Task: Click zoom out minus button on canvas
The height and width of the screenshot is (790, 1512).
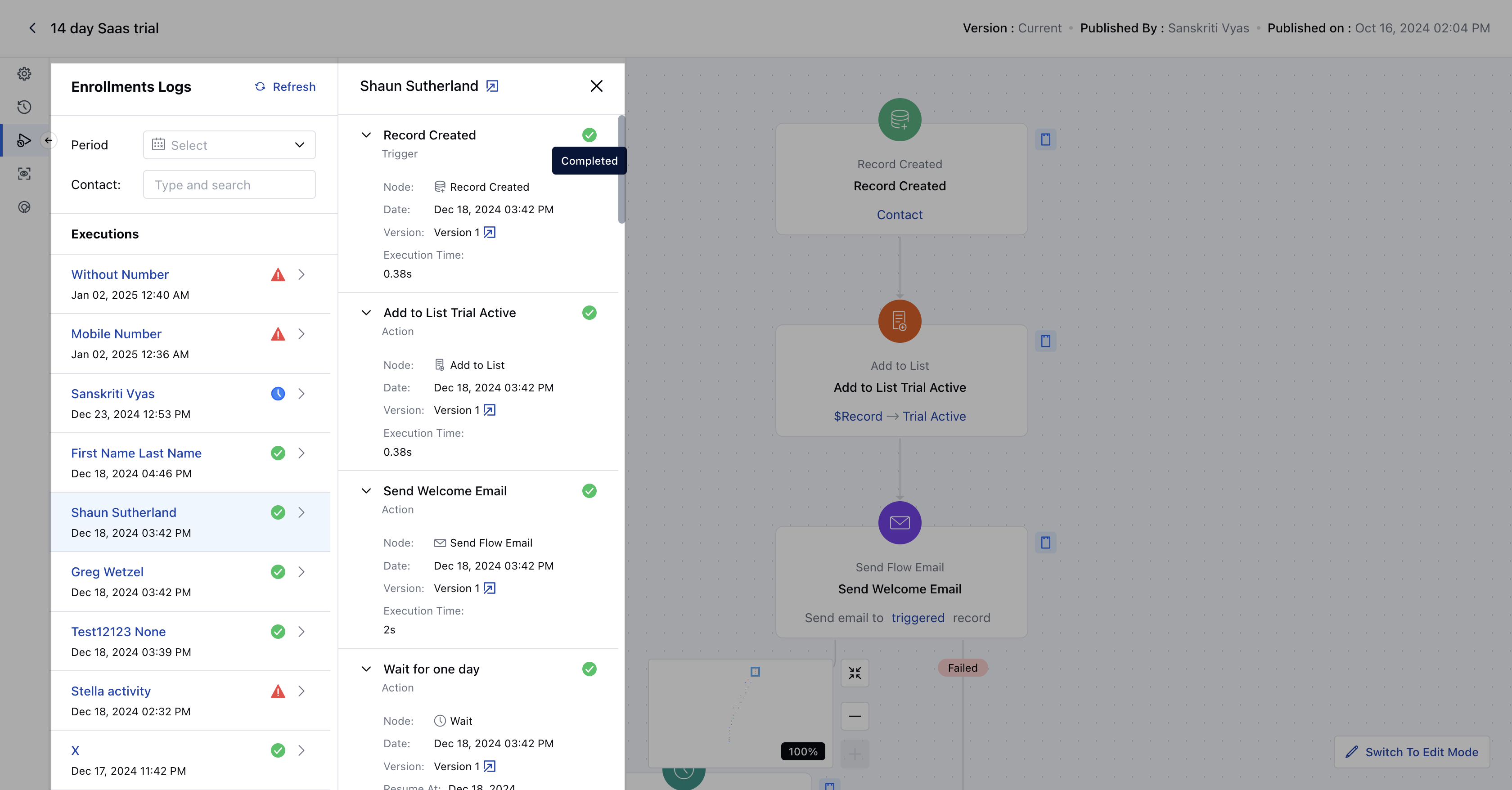Action: click(x=855, y=716)
